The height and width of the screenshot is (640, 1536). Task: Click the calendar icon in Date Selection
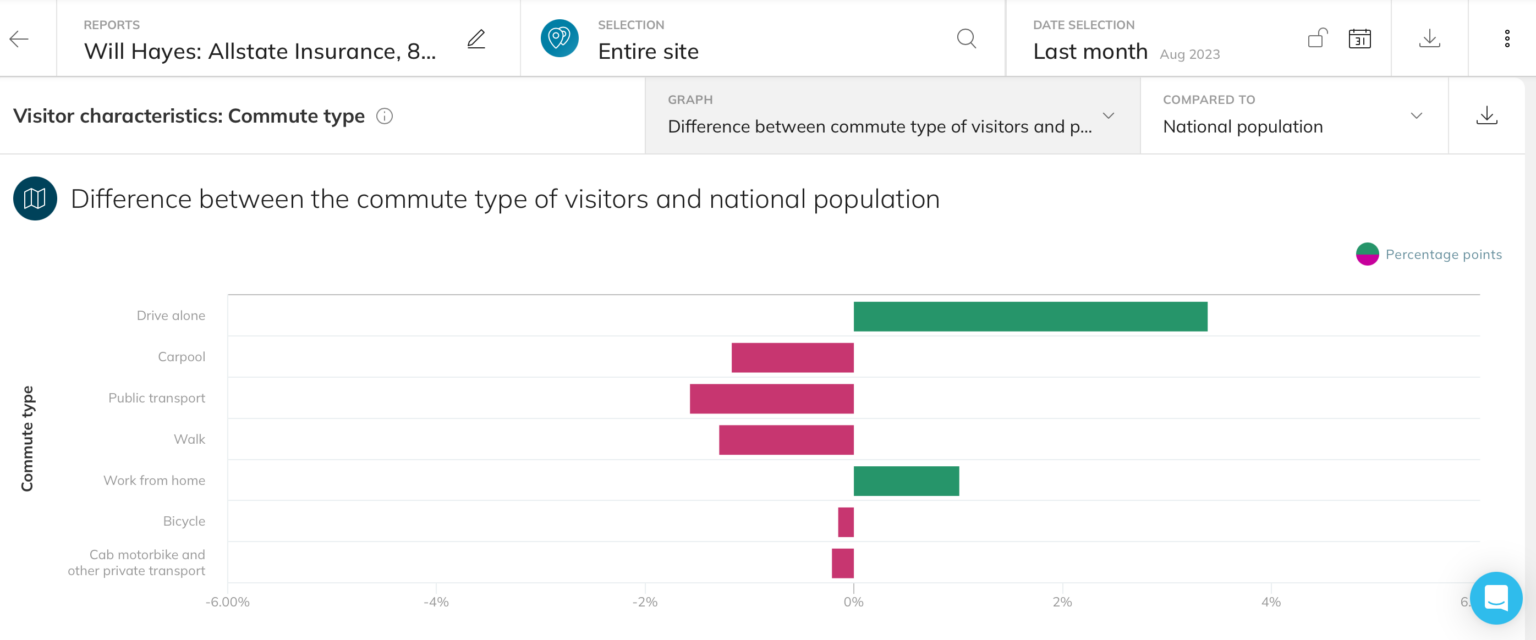[x=1359, y=38]
